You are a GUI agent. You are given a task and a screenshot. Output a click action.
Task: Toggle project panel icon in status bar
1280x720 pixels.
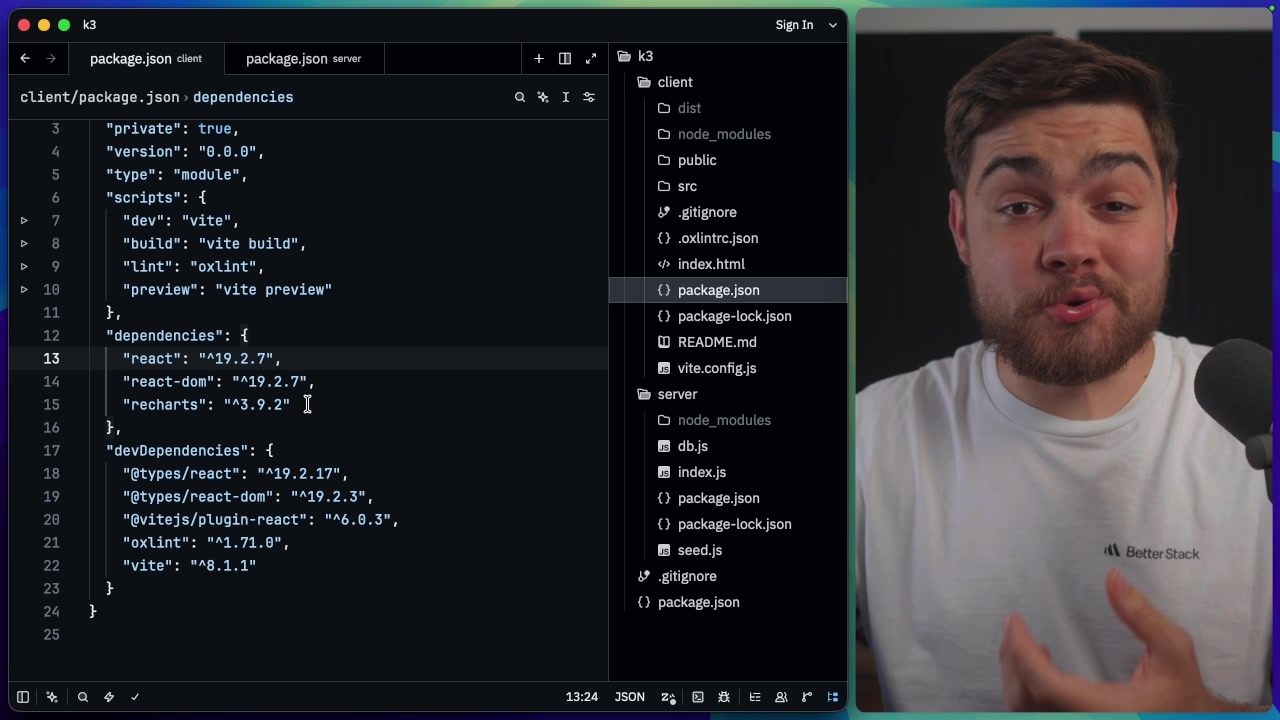832,697
